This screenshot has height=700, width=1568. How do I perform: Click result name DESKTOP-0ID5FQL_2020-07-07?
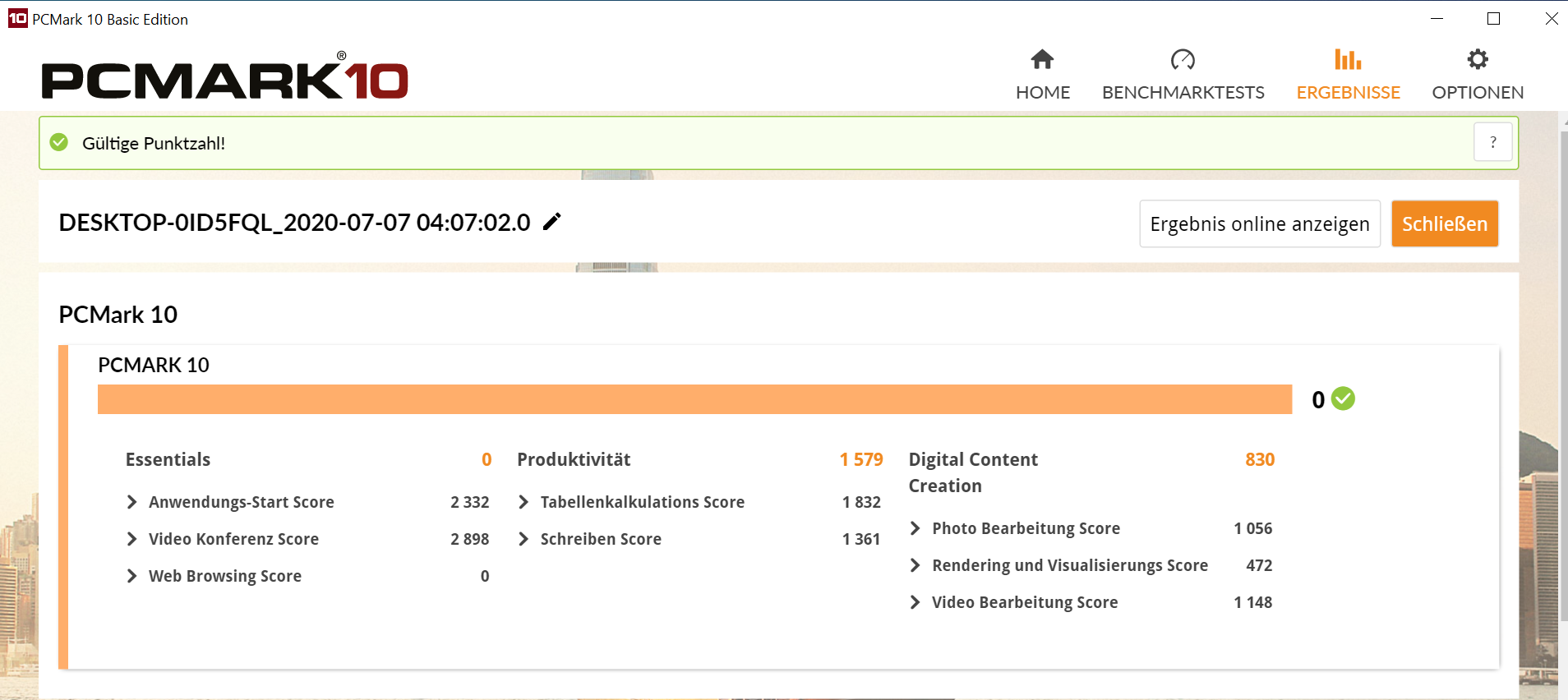[x=294, y=222]
